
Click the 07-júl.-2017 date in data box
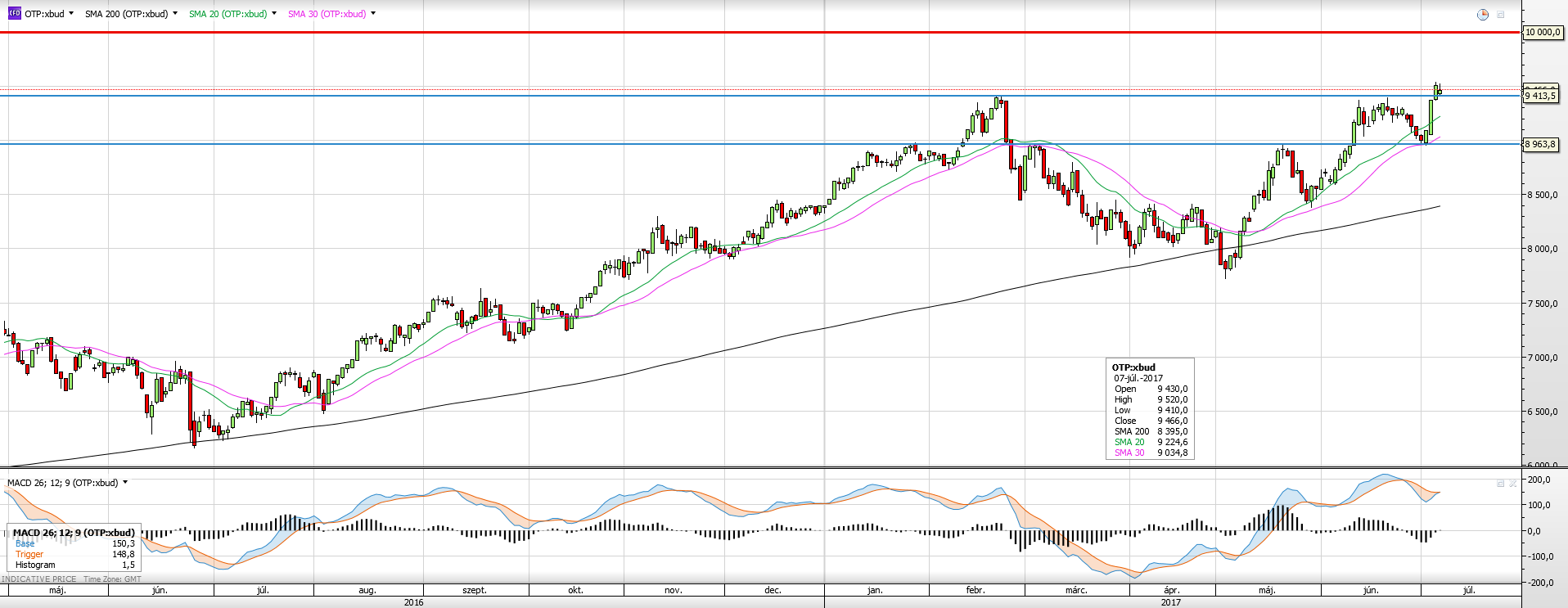point(1138,378)
